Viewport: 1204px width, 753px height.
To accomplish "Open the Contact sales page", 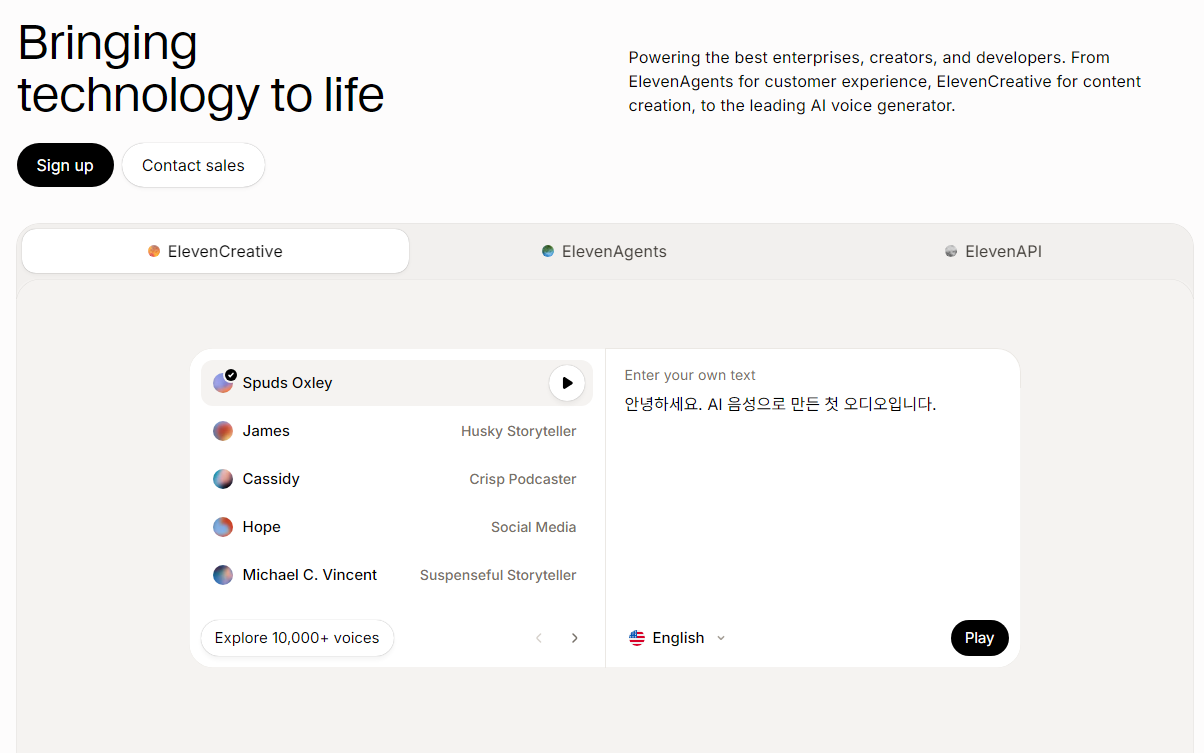I will pos(193,165).
